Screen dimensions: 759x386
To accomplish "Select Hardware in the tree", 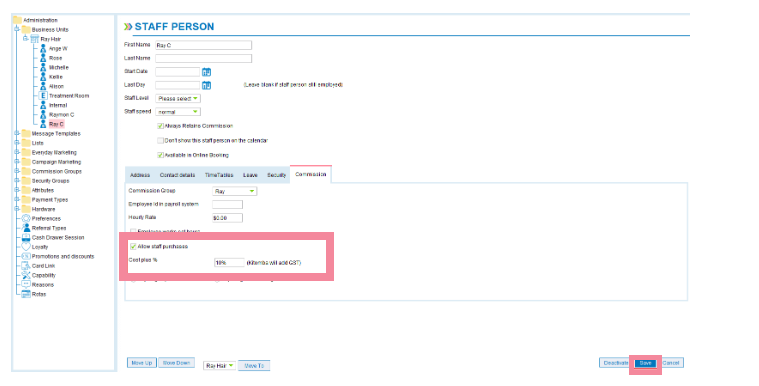I will pyautogui.click(x=44, y=209).
